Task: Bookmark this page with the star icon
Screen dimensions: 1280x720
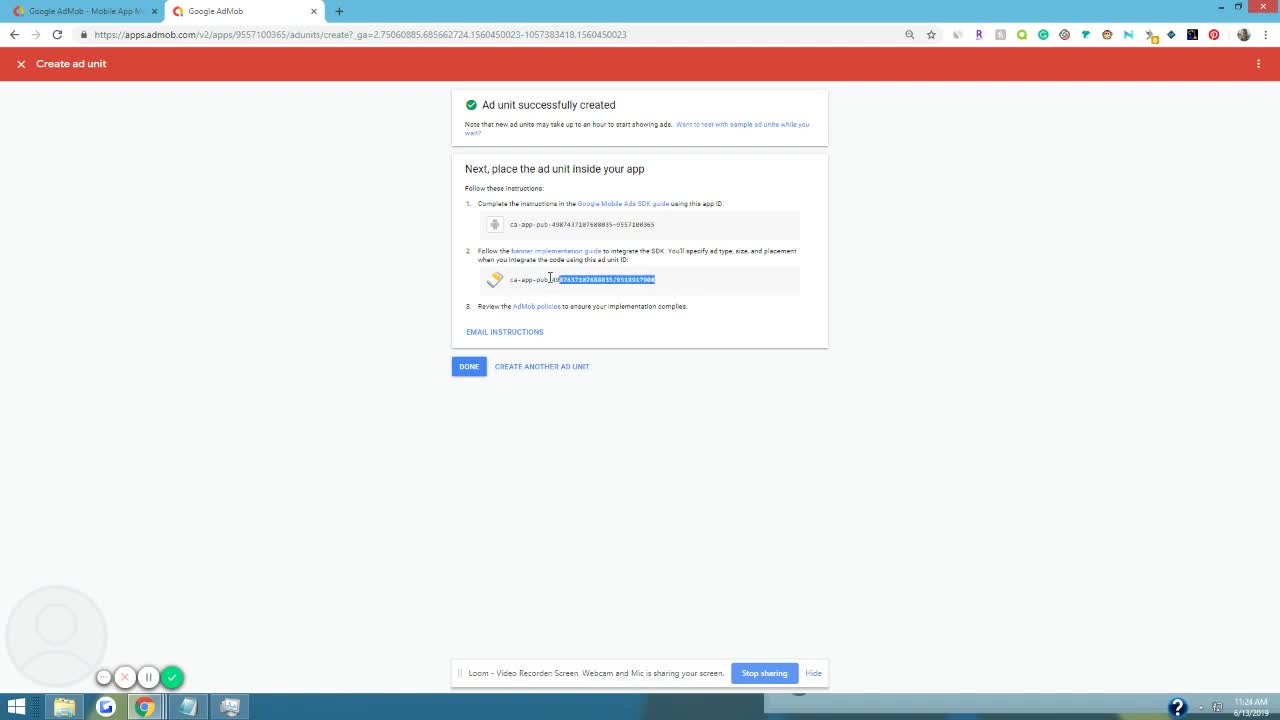Action: (x=931, y=35)
